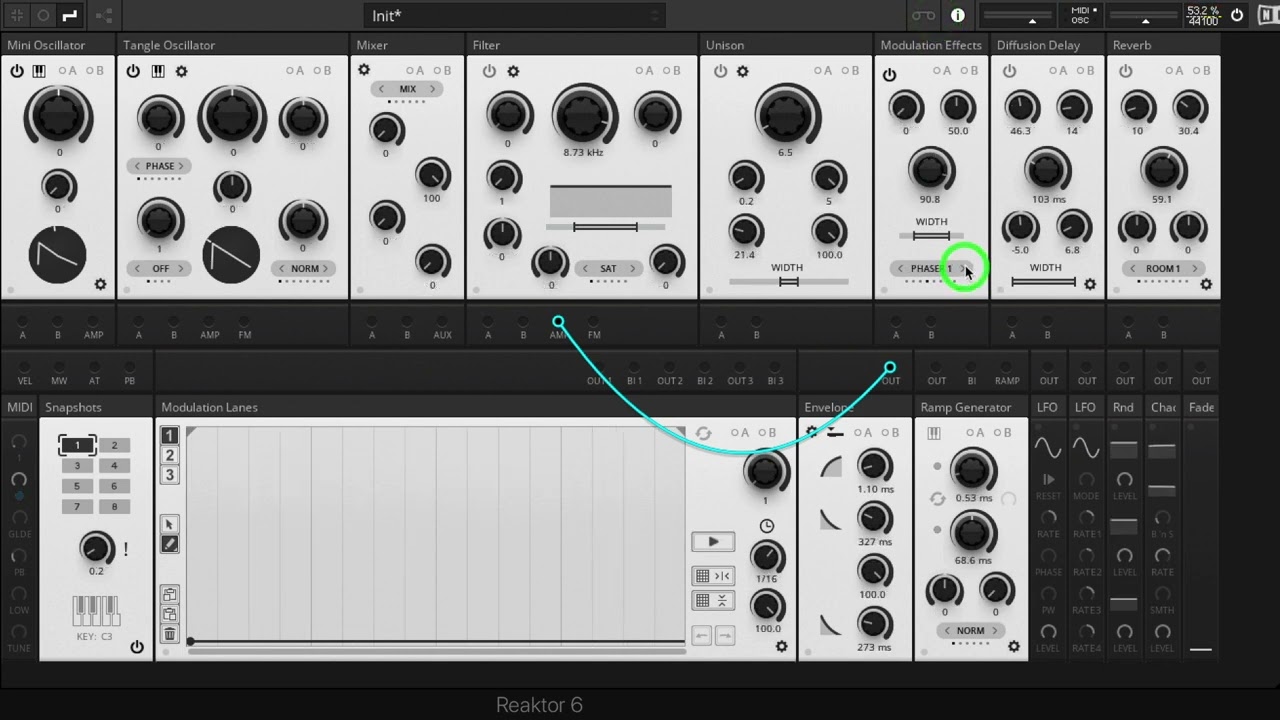Toggle Tangle Oscillator power button
The image size is (1280, 720).
pyautogui.click(x=133, y=71)
